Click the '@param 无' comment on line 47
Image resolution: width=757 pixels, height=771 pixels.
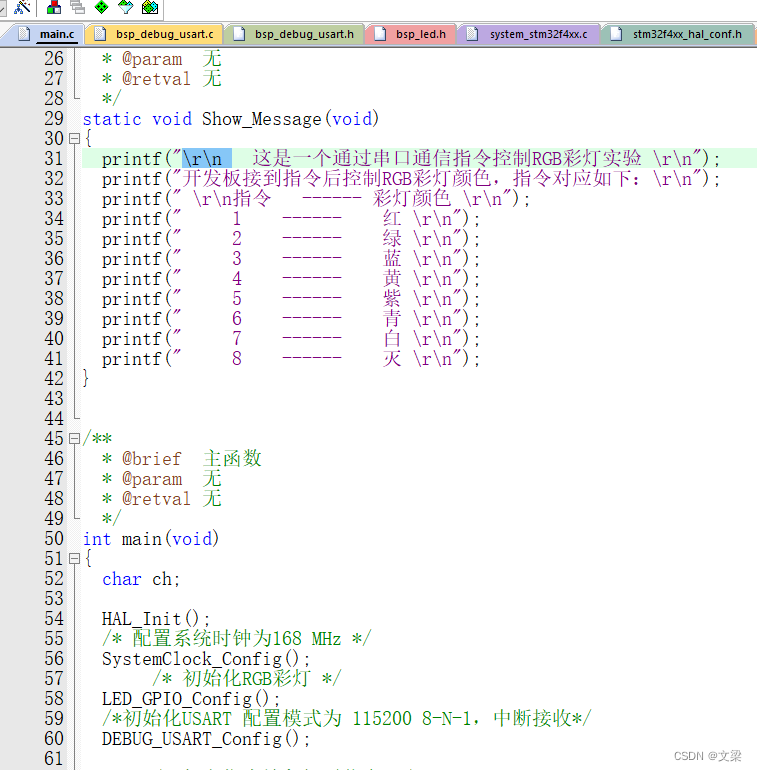(162, 479)
